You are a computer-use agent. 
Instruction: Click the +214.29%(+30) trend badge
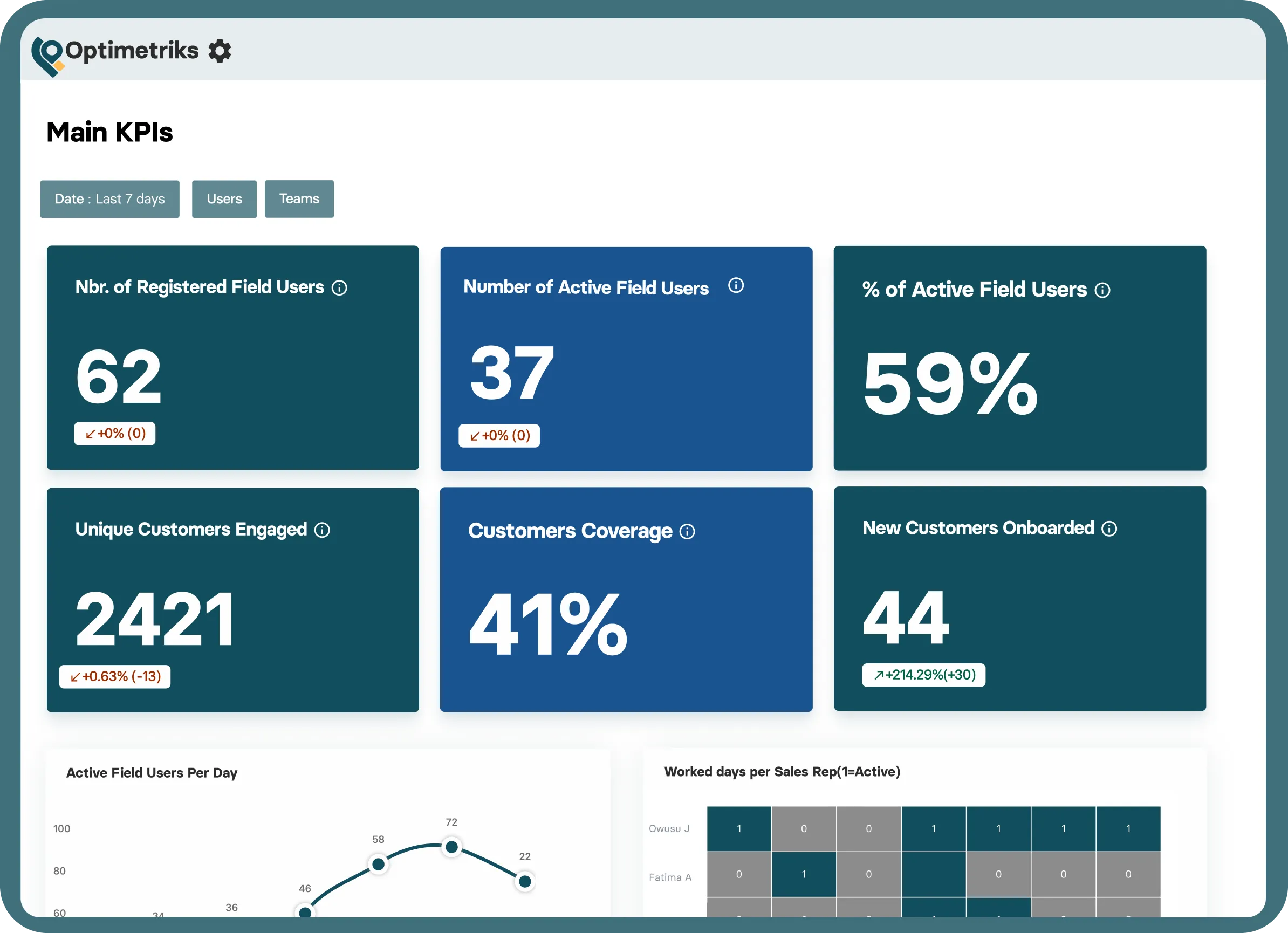coord(924,675)
